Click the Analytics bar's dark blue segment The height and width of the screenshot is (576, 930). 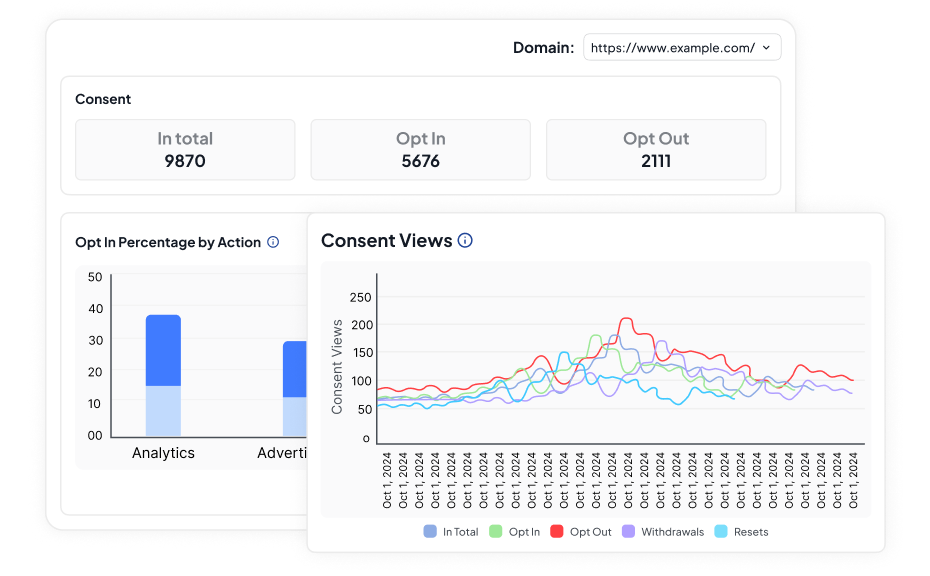pyautogui.click(x=163, y=351)
